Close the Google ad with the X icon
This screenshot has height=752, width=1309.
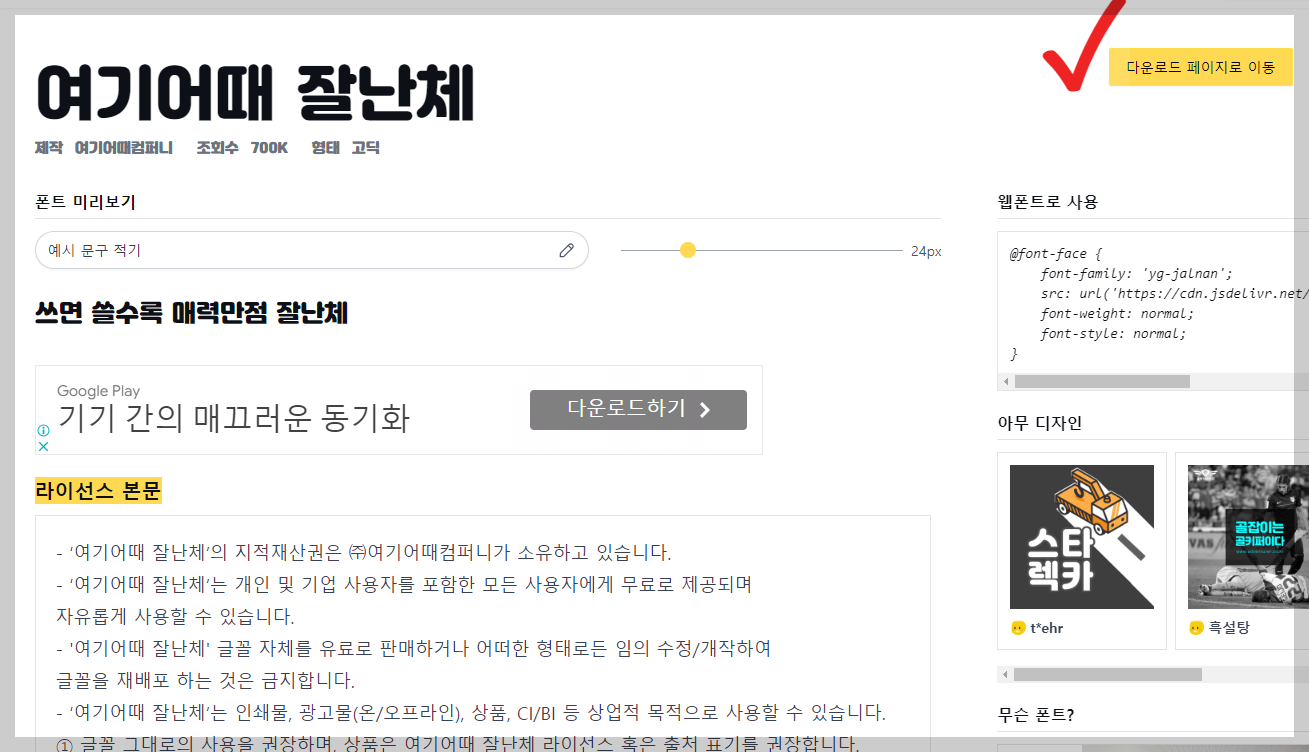point(43,446)
